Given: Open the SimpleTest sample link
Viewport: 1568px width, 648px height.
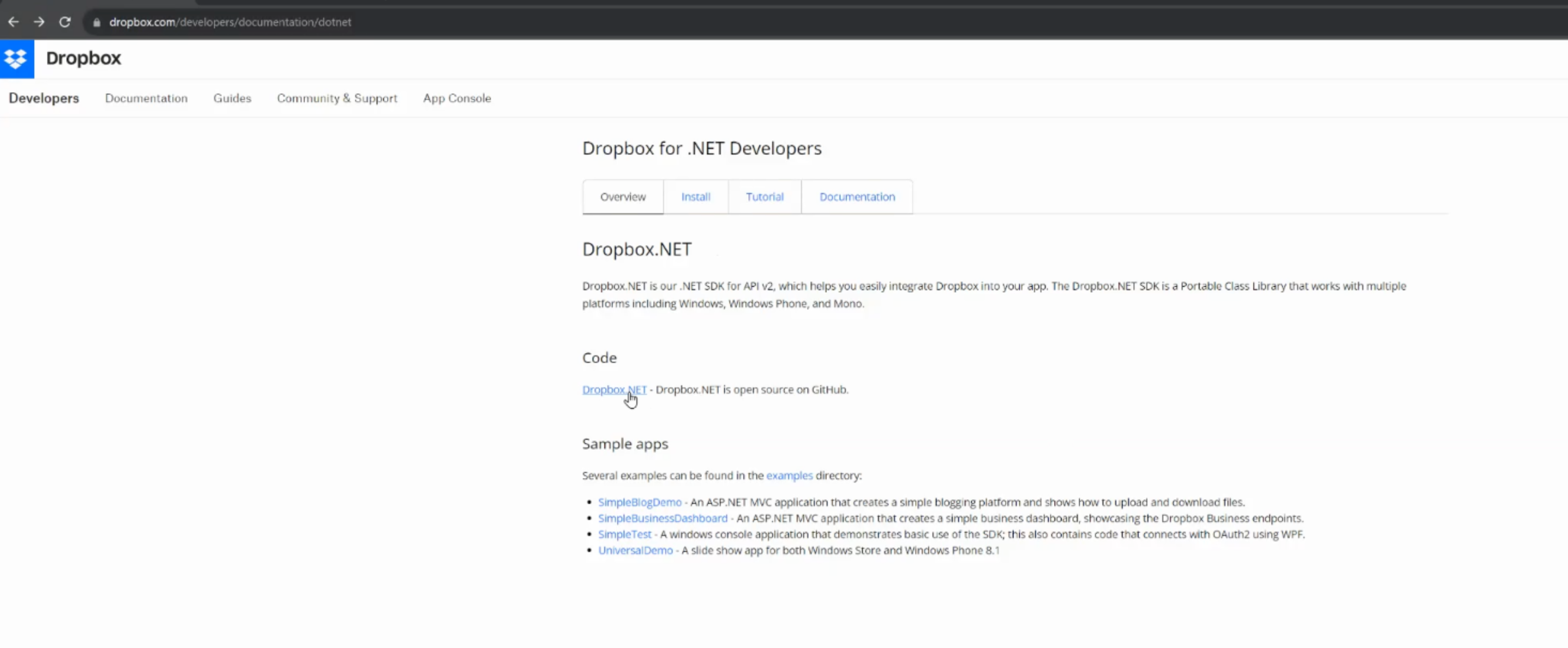Looking at the screenshot, I should click(624, 534).
